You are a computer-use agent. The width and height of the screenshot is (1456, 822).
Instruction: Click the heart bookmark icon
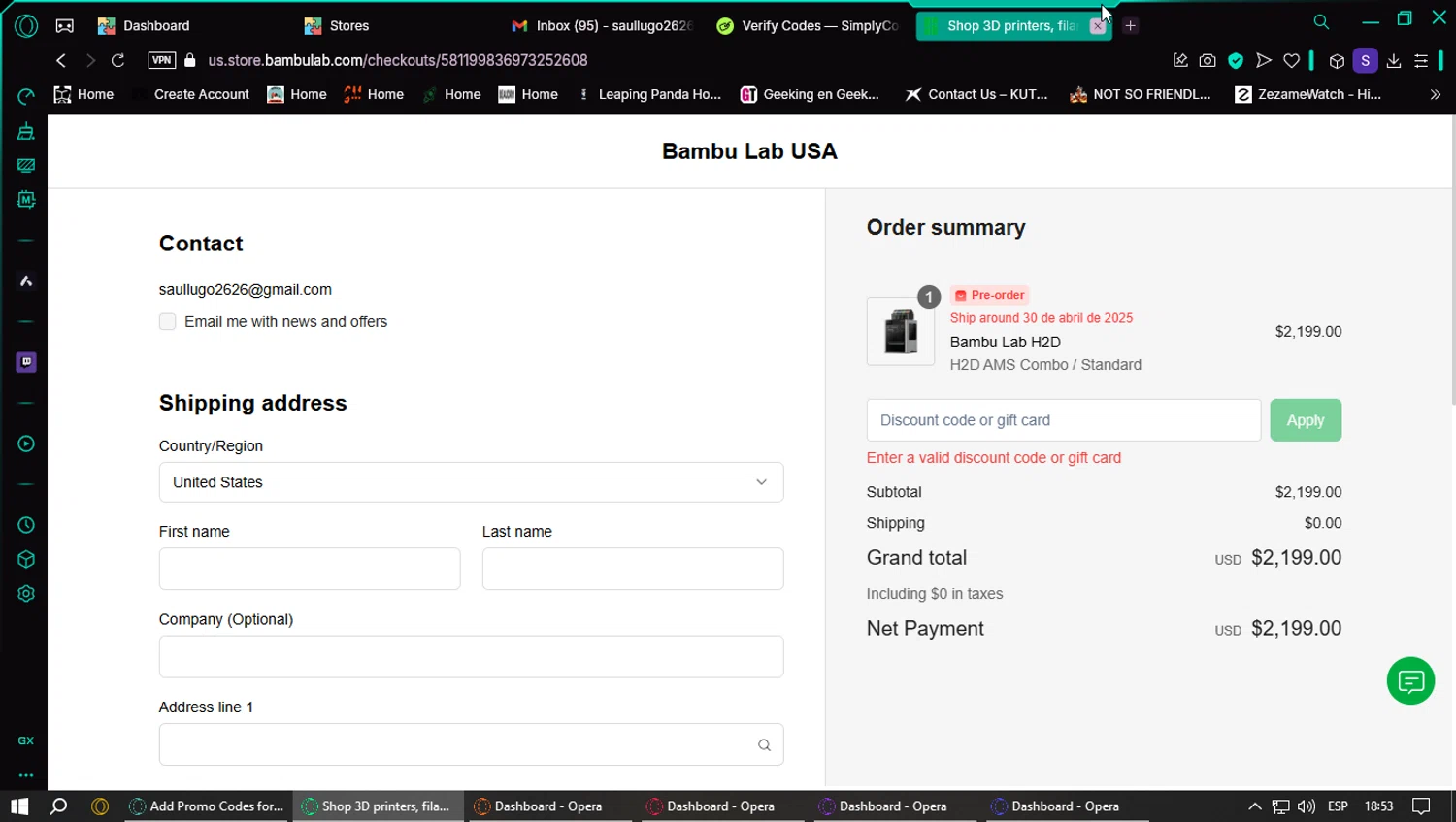(x=1291, y=60)
